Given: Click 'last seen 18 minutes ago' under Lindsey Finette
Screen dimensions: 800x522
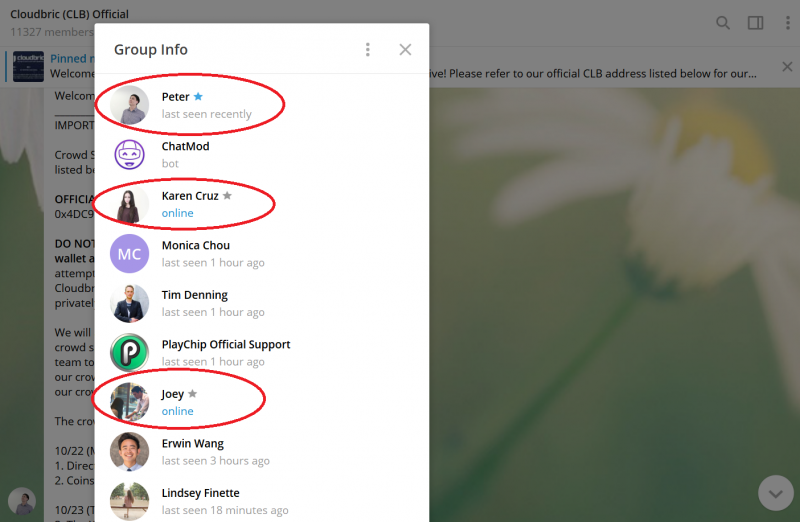Looking at the screenshot, I should 225,510.
